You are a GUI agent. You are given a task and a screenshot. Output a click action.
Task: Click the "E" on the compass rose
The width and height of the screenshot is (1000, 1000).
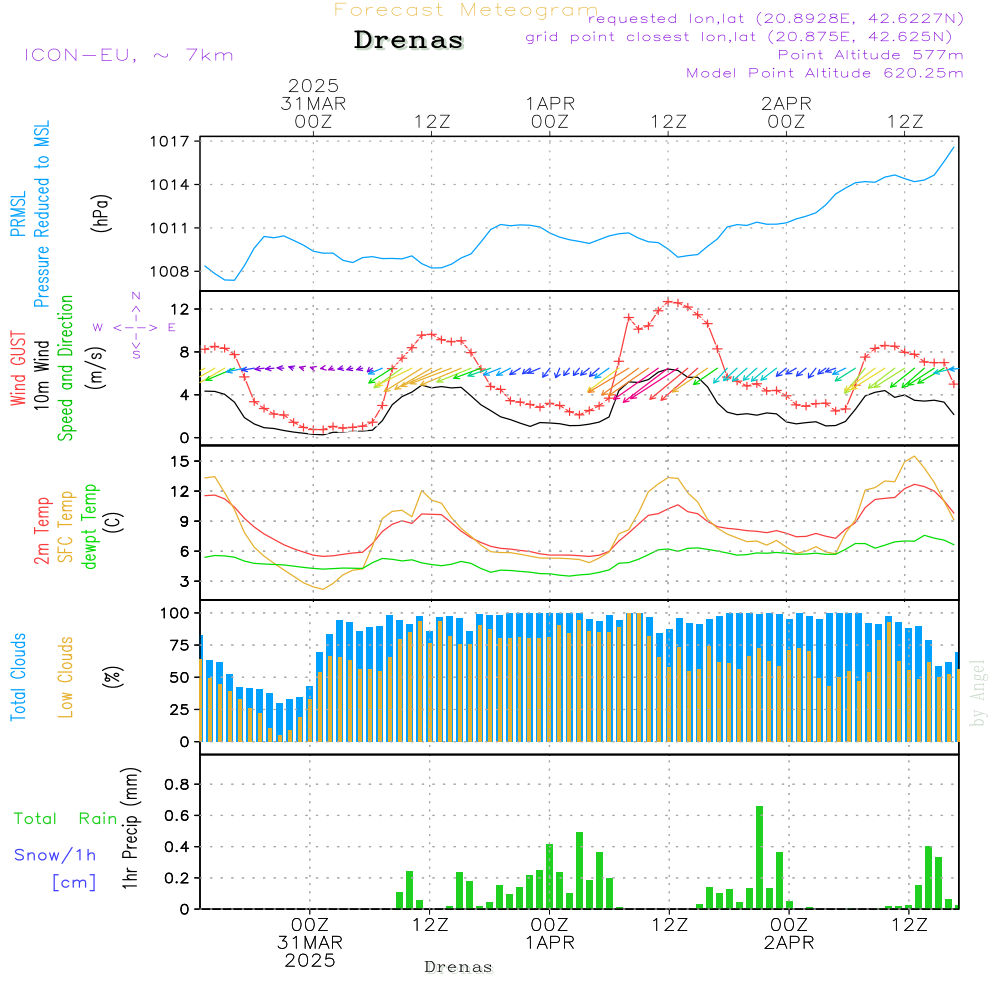click(x=172, y=328)
